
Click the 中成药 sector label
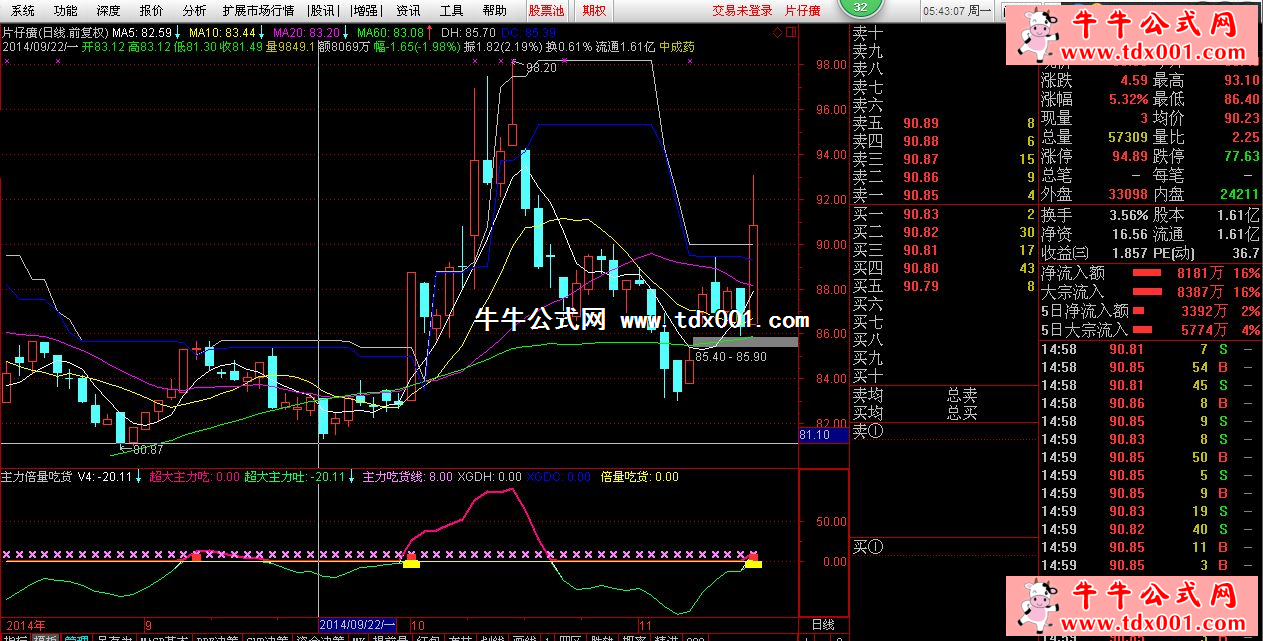[677, 47]
